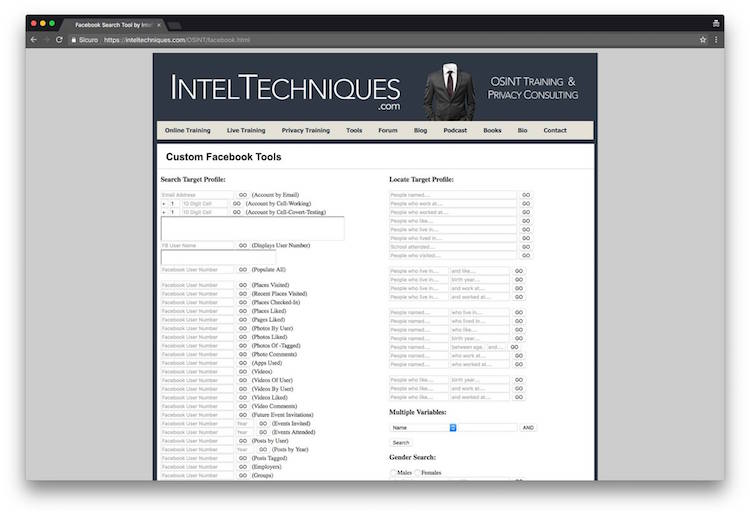The height and width of the screenshot is (517, 750).
Task: Click GO for Places Checked-In
Action: coord(243,302)
